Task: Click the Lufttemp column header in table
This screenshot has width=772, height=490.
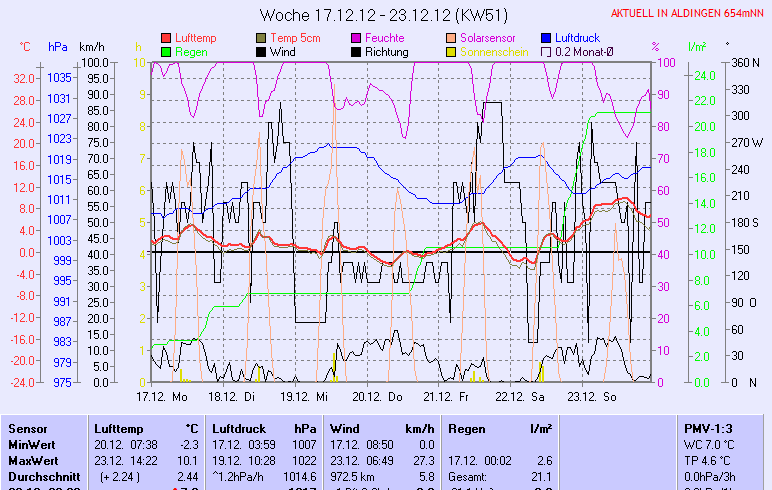Action: tap(117, 428)
